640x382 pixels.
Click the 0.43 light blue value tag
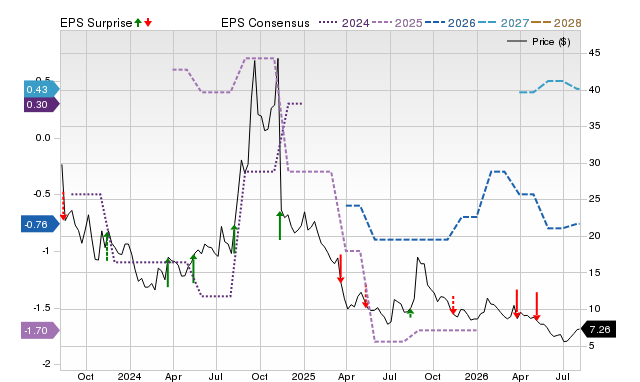[x=41, y=90]
